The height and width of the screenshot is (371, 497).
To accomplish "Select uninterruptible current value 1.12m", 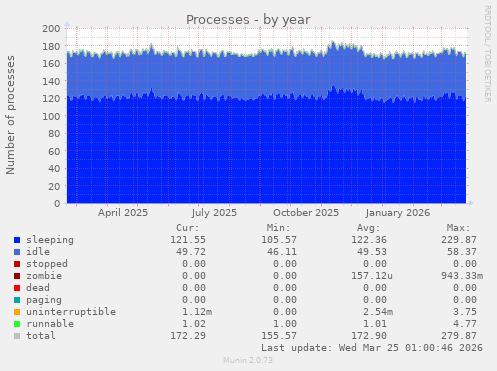I will [x=197, y=312].
